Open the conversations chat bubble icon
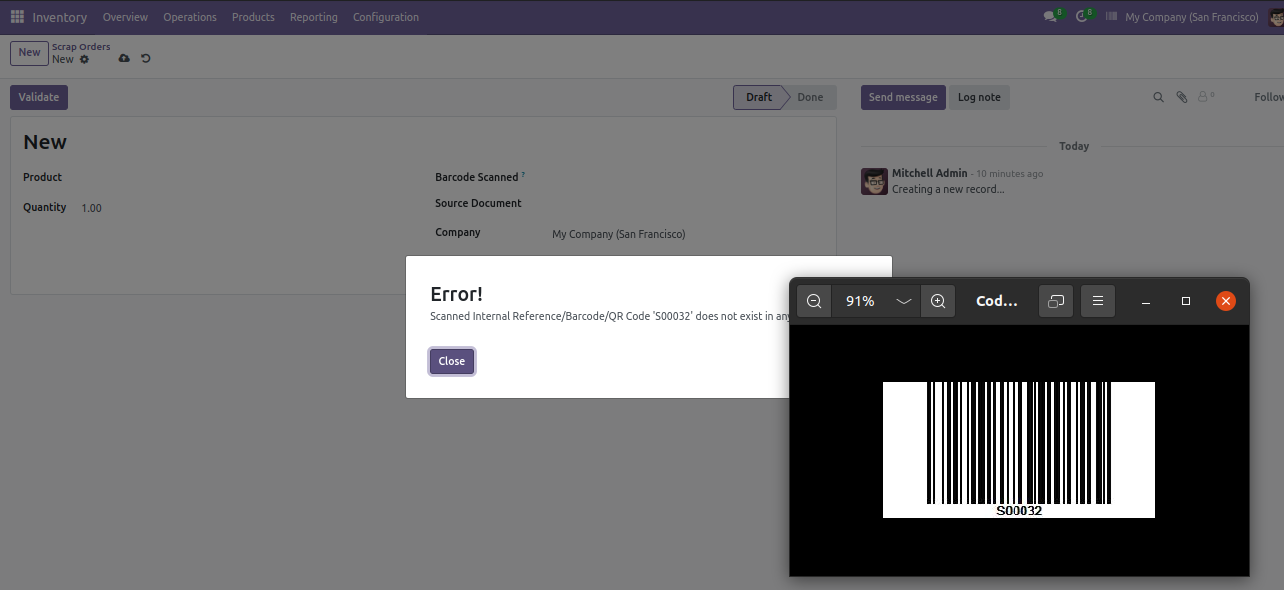 click(x=1052, y=17)
